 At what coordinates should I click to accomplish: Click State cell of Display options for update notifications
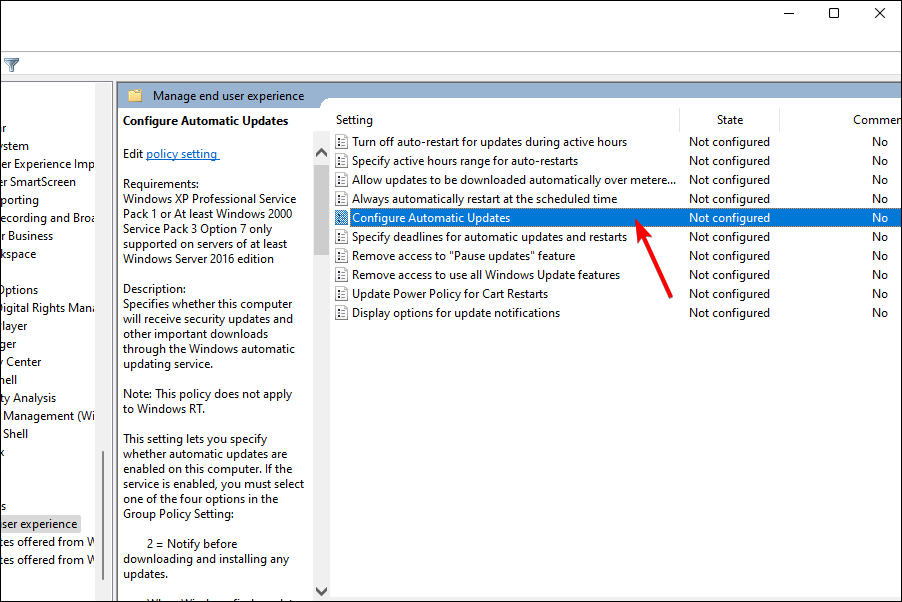729,313
